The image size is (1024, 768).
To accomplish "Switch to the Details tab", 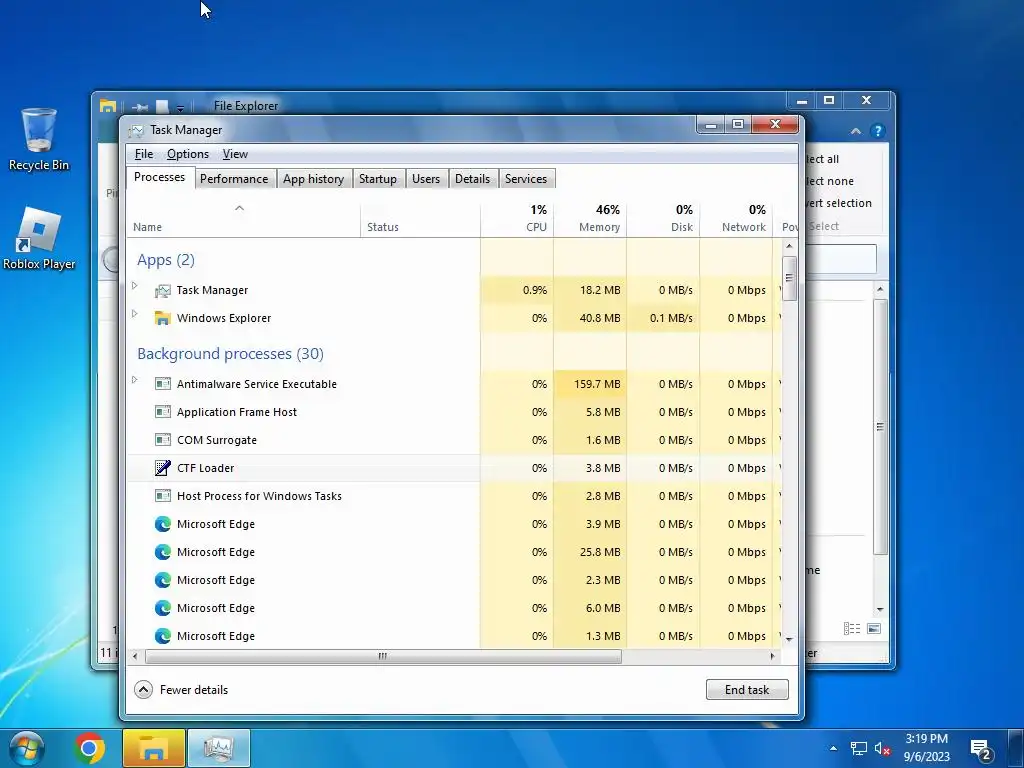I will pos(472,179).
